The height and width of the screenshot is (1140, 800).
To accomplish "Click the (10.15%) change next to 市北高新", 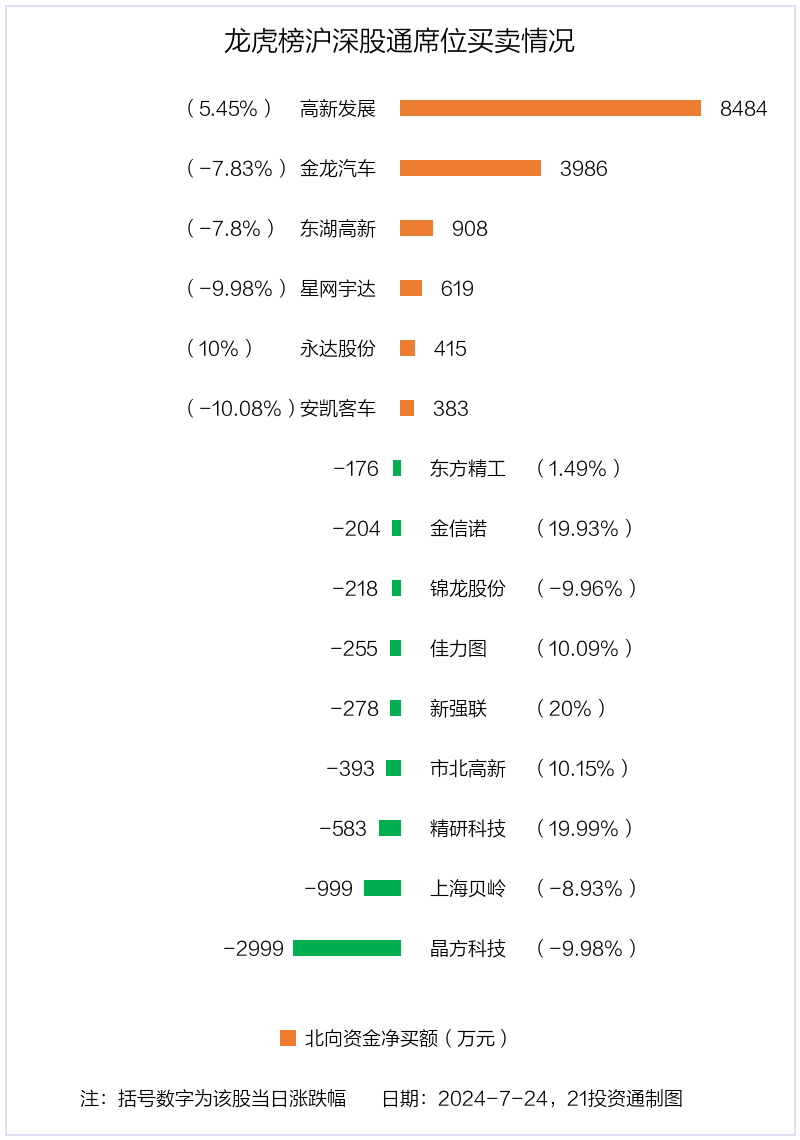I will [x=583, y=769].
